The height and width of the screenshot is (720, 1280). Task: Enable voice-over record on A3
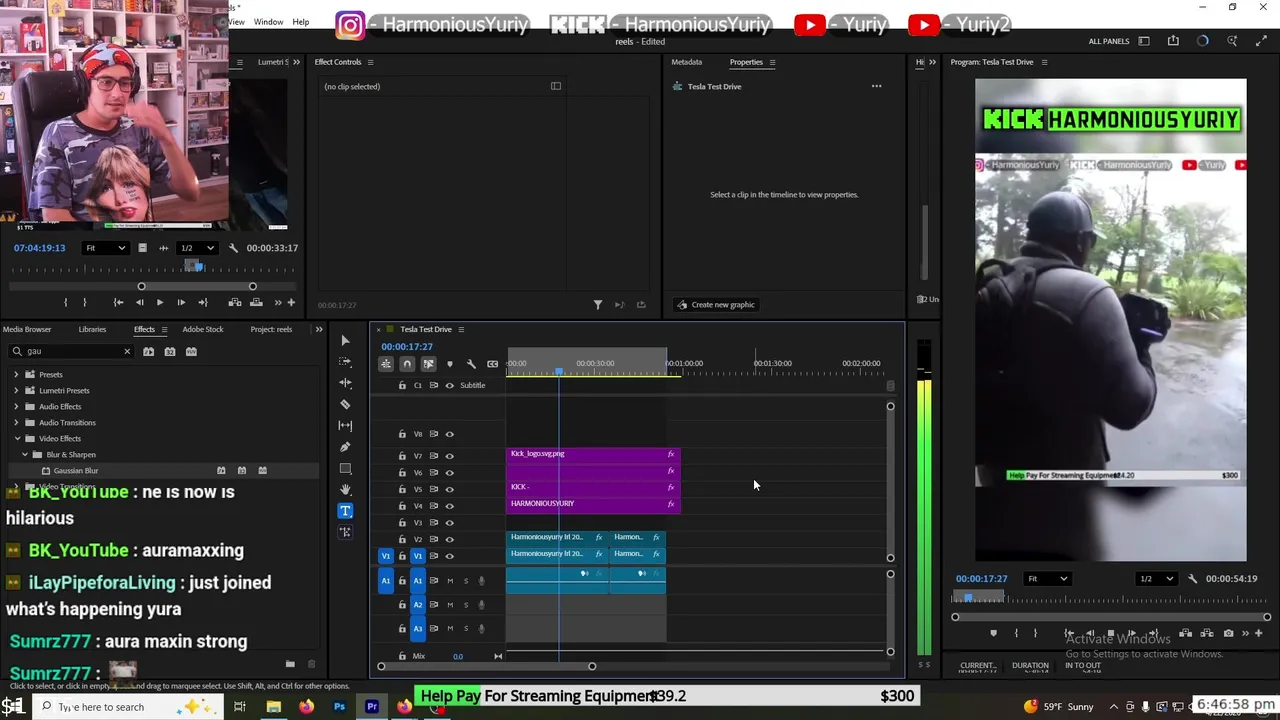[x=481, y=629]
